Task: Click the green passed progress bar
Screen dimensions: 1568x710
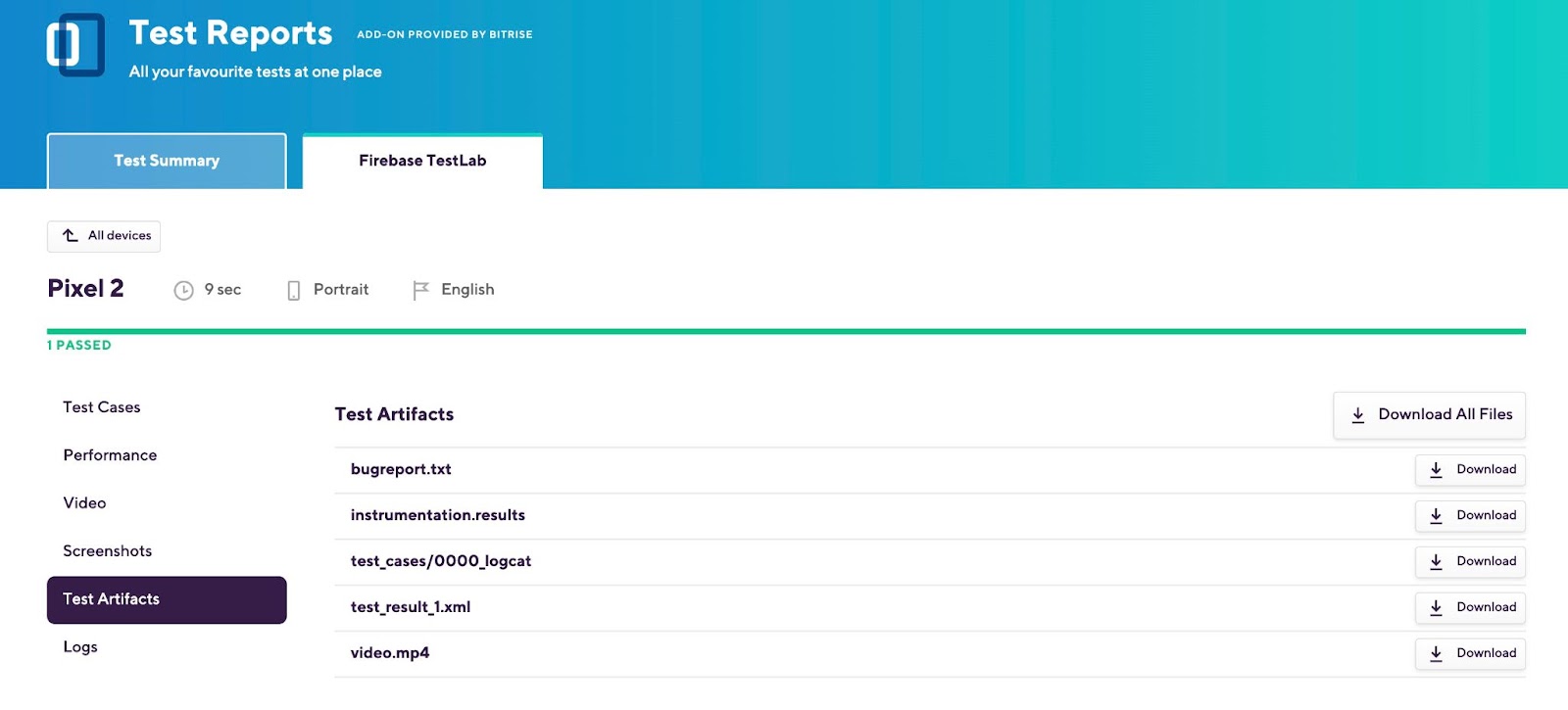Action: coord(786,331)
